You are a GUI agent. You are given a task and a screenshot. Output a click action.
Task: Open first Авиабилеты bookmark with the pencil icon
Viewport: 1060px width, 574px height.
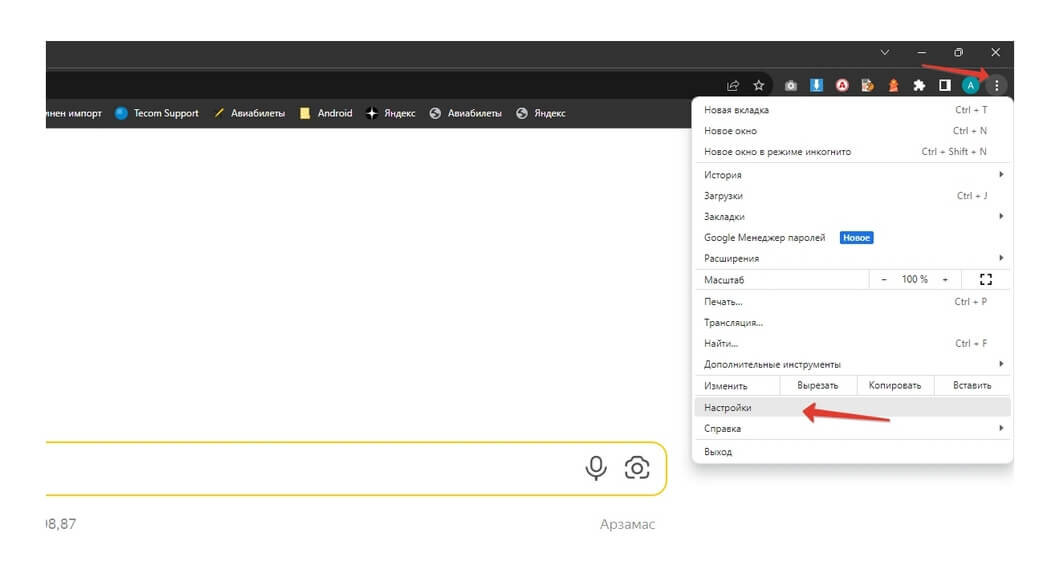249,114
